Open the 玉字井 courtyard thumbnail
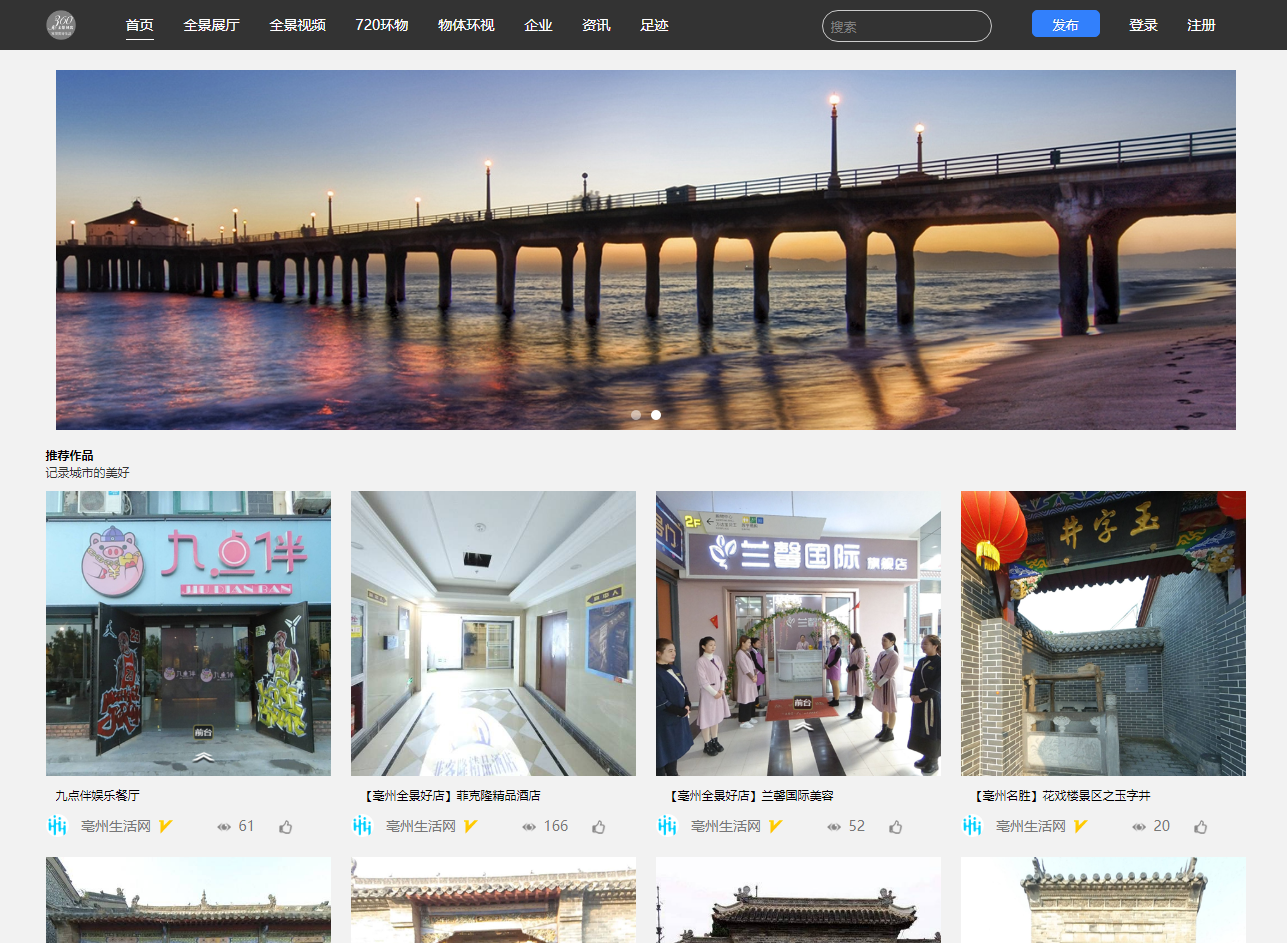The width and height of the screenshot is (1287, 943). pyautogui.click(x=1103, y=633)
